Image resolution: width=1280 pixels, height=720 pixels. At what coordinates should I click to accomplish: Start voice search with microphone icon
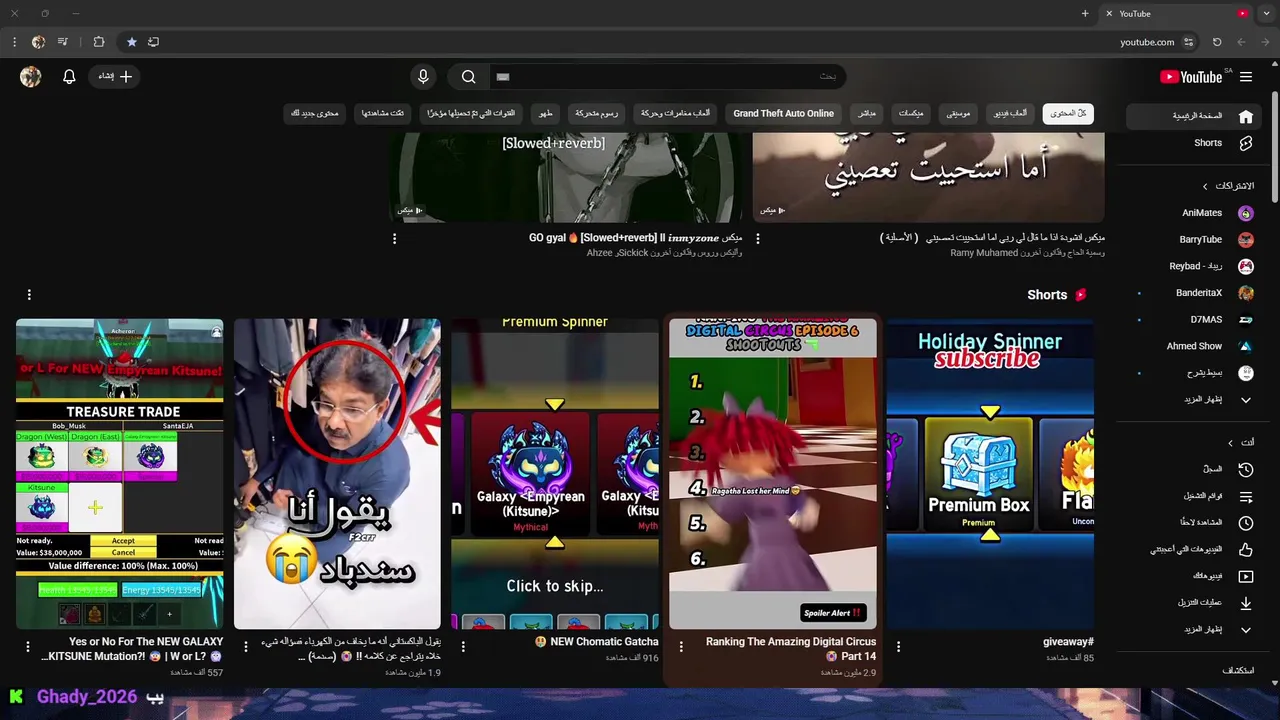423,77
